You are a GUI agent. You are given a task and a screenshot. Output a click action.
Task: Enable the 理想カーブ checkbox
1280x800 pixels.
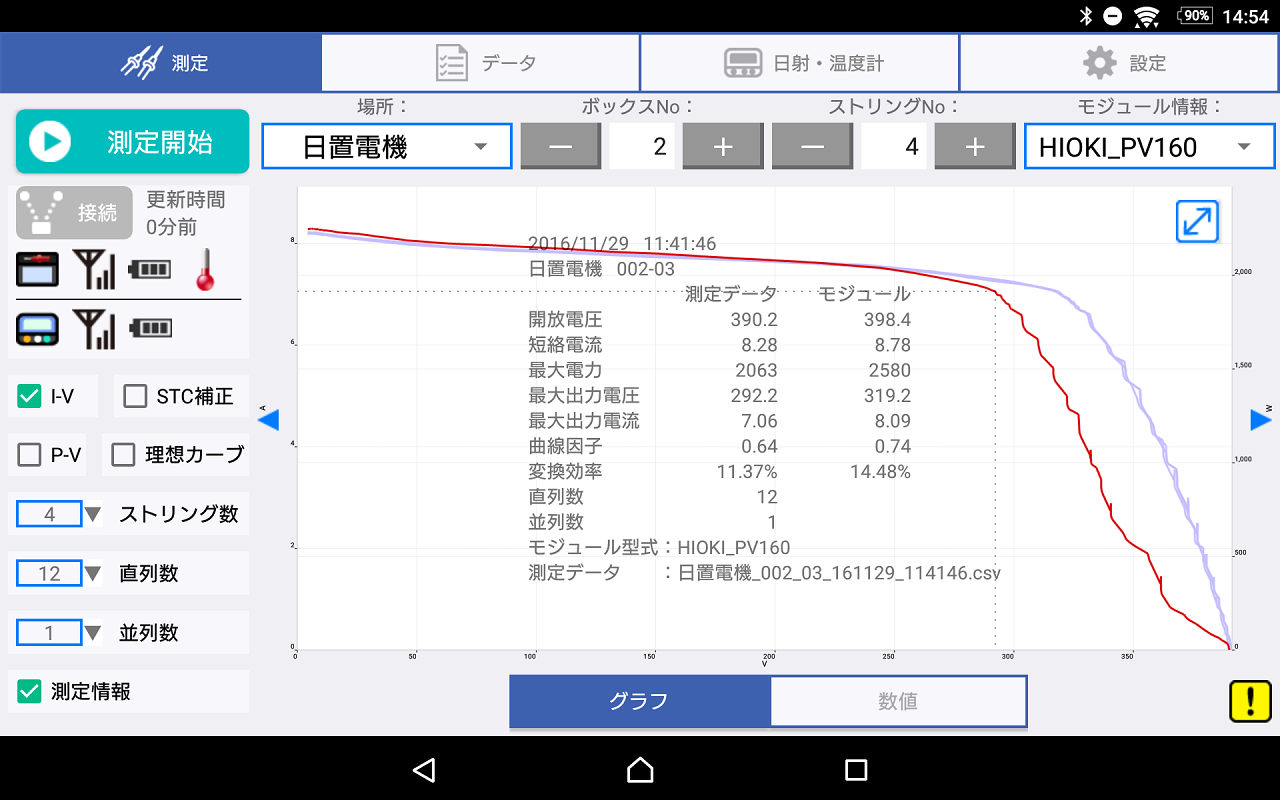(123, 455)
